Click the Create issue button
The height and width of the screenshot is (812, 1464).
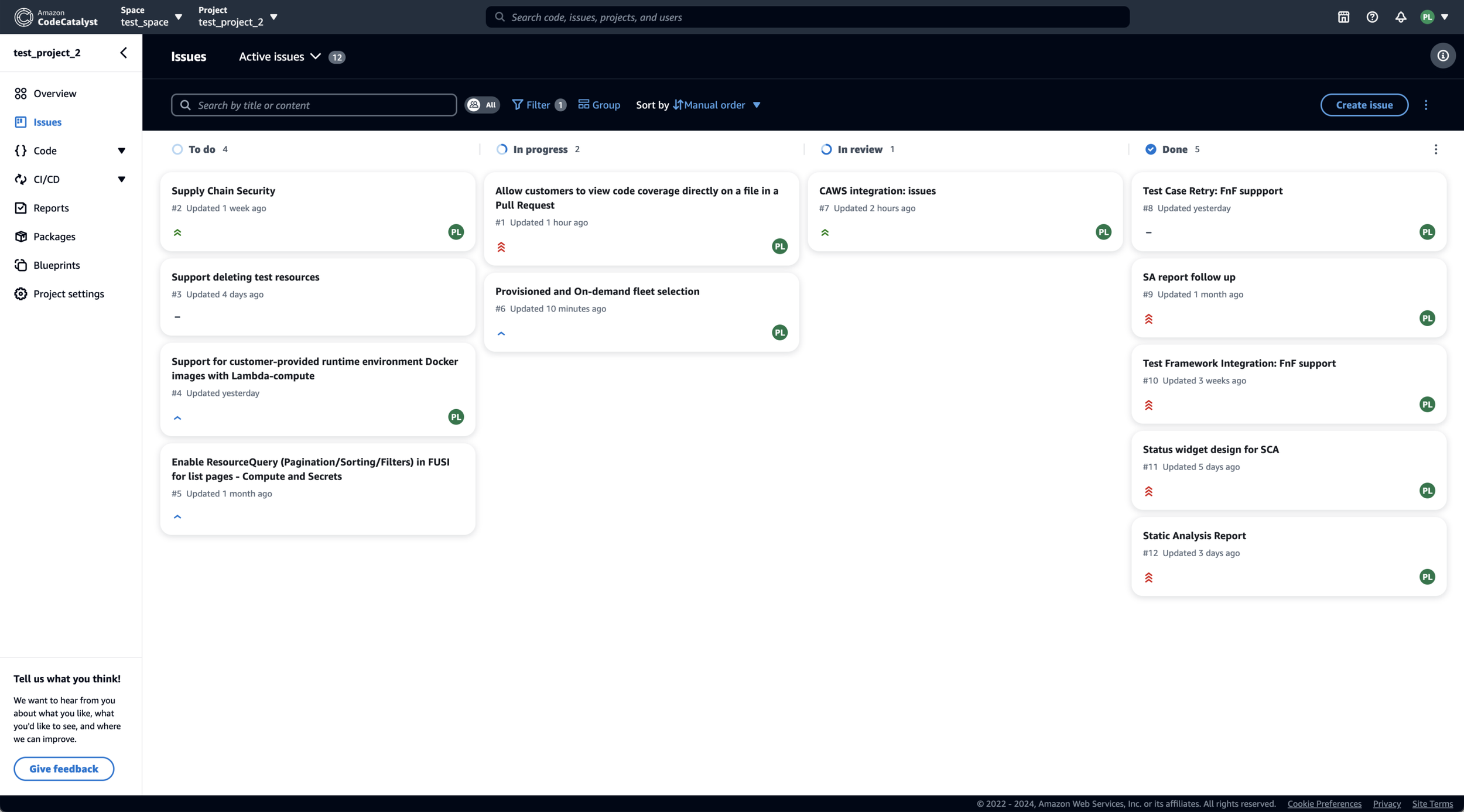[1364, 105]
